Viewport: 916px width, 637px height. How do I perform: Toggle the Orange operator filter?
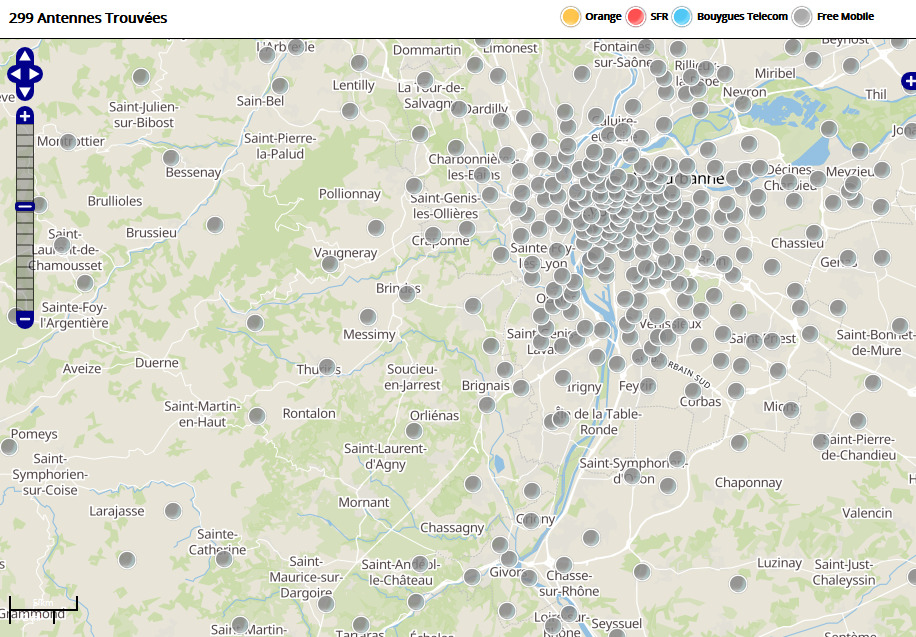(571, 17)
